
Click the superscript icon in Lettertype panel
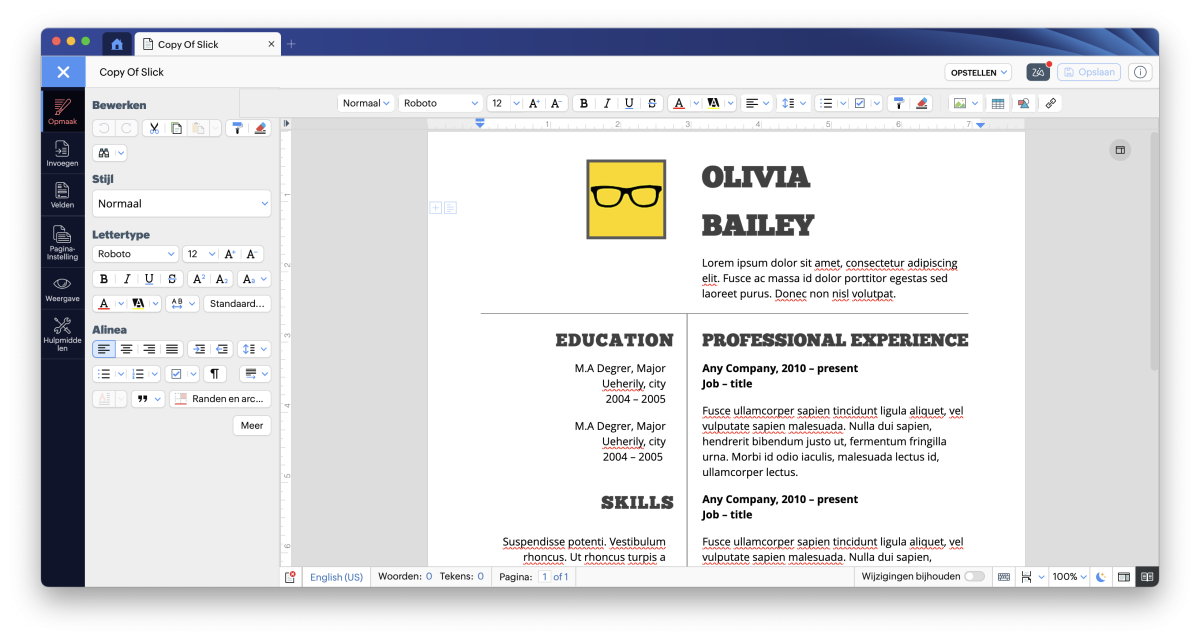(200, 279)
